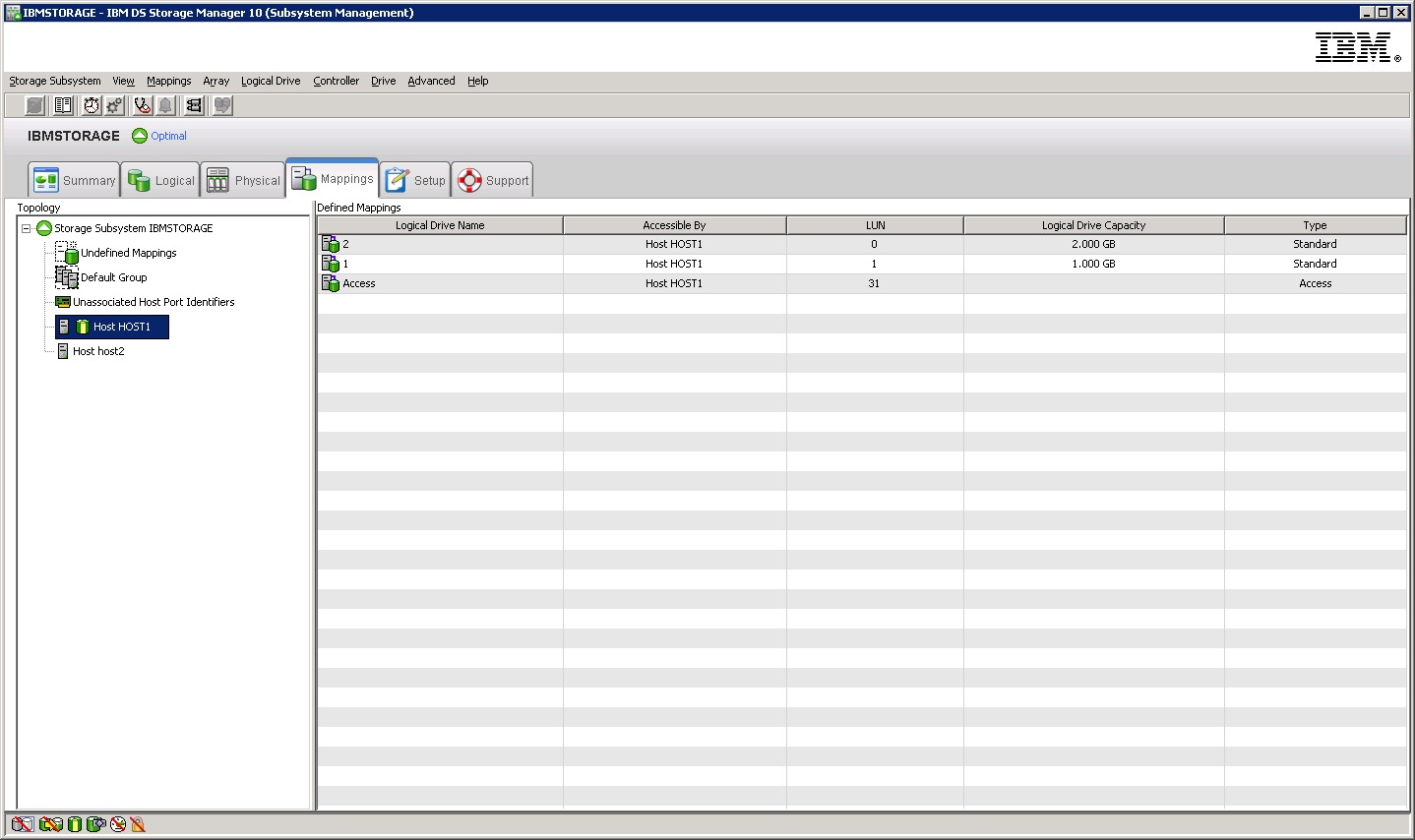Open the Advanced menu
This screenshot has height=840, width=1415.
pyautogui.click(x=431, y=81)
